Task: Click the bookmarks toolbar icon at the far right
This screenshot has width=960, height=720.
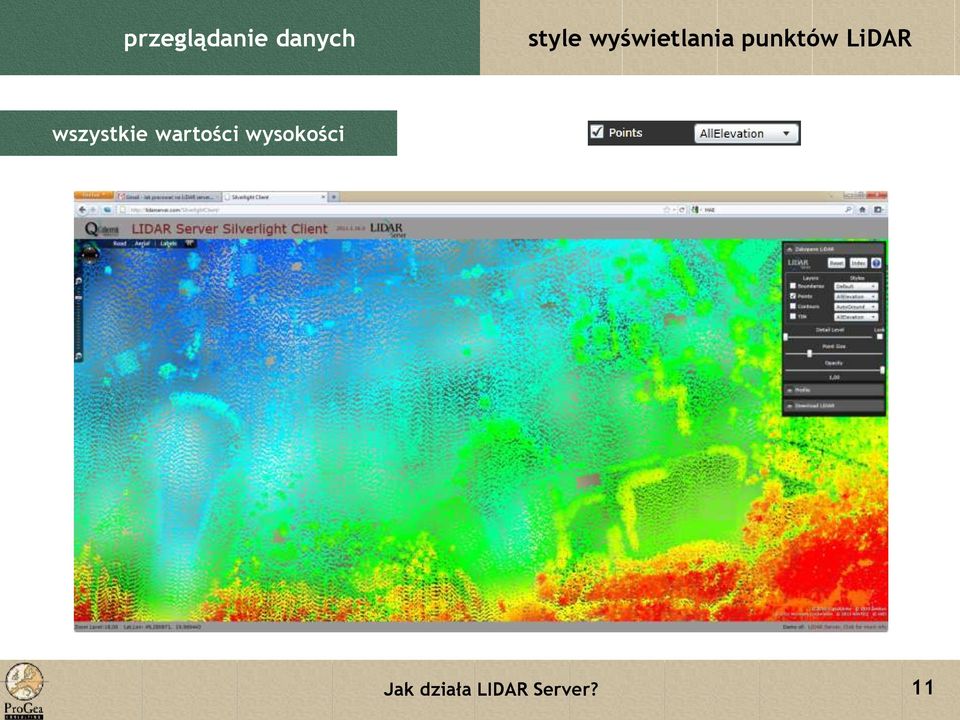Action: (878, 209)
